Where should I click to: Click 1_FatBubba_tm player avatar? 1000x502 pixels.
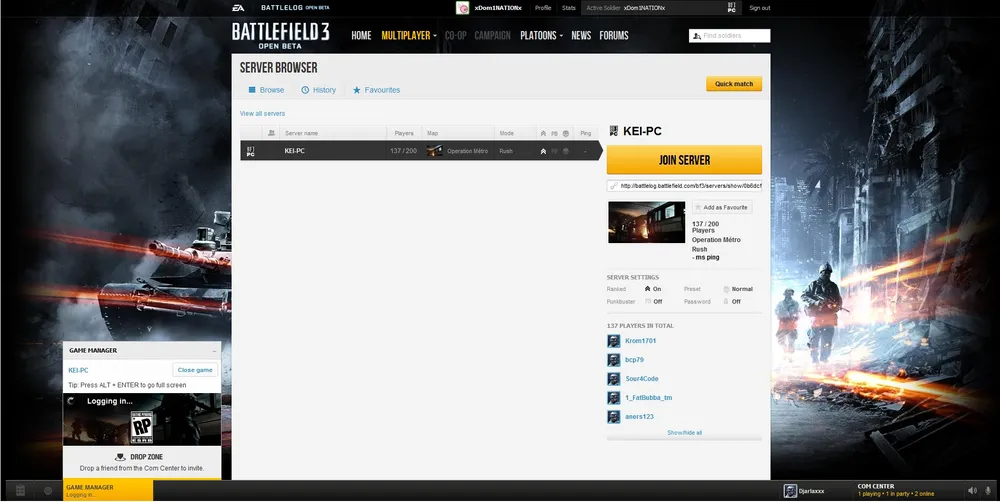pyautogui.click(x=614, y=398)
